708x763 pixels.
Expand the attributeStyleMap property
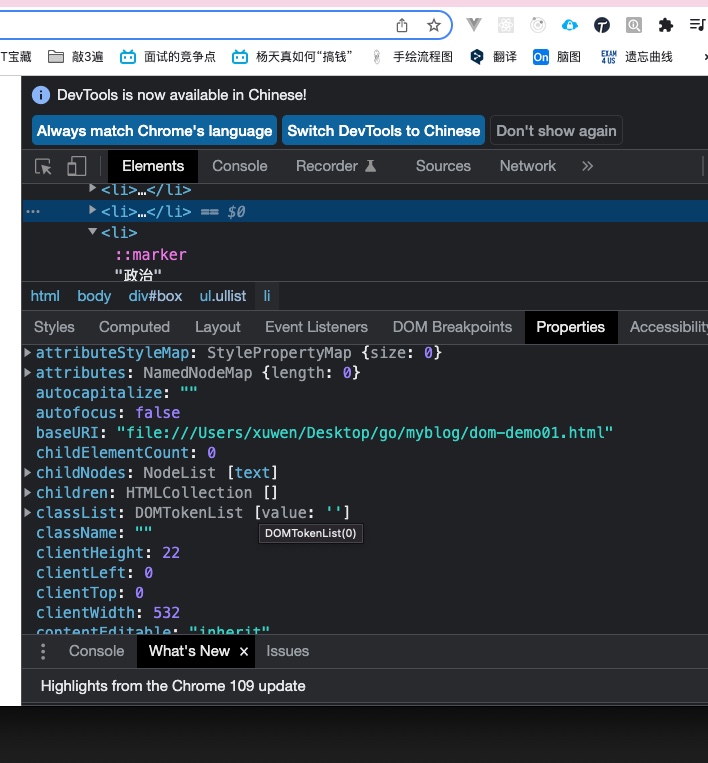[x=28, y=352]
